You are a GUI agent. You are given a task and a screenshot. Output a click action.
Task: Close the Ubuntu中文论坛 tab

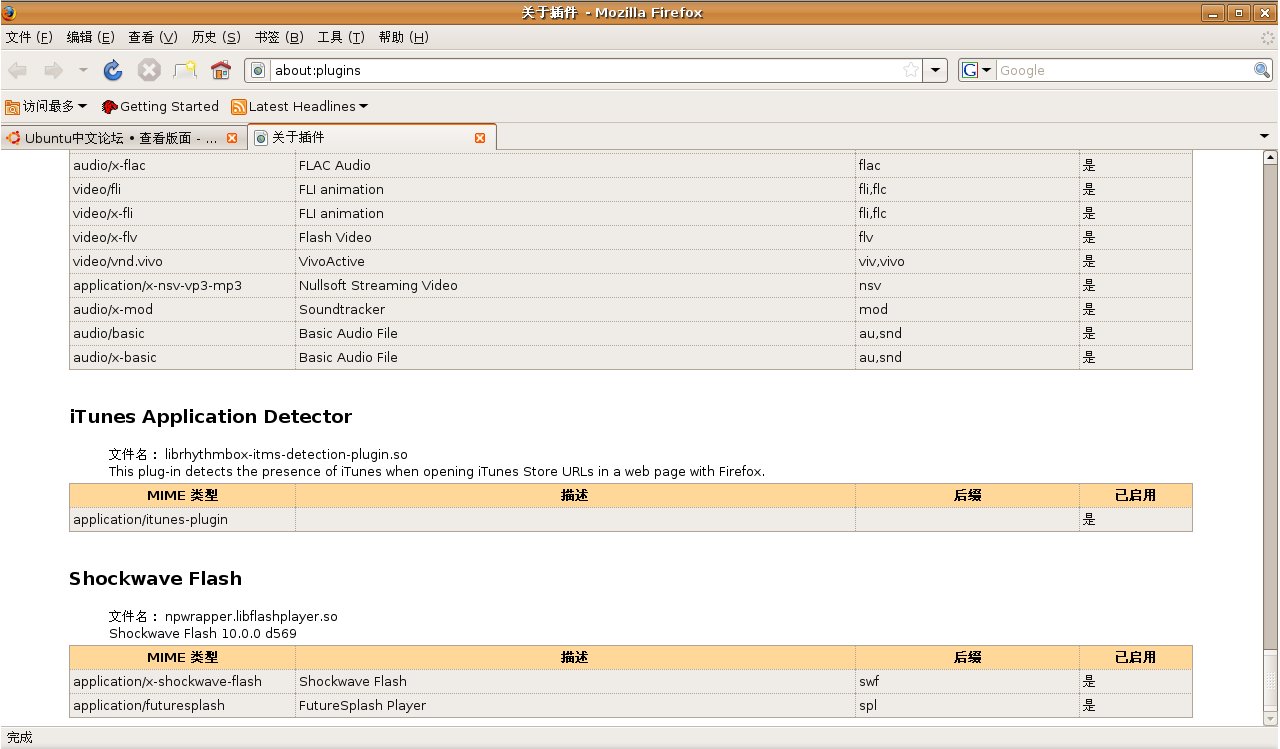coord(232,138)
